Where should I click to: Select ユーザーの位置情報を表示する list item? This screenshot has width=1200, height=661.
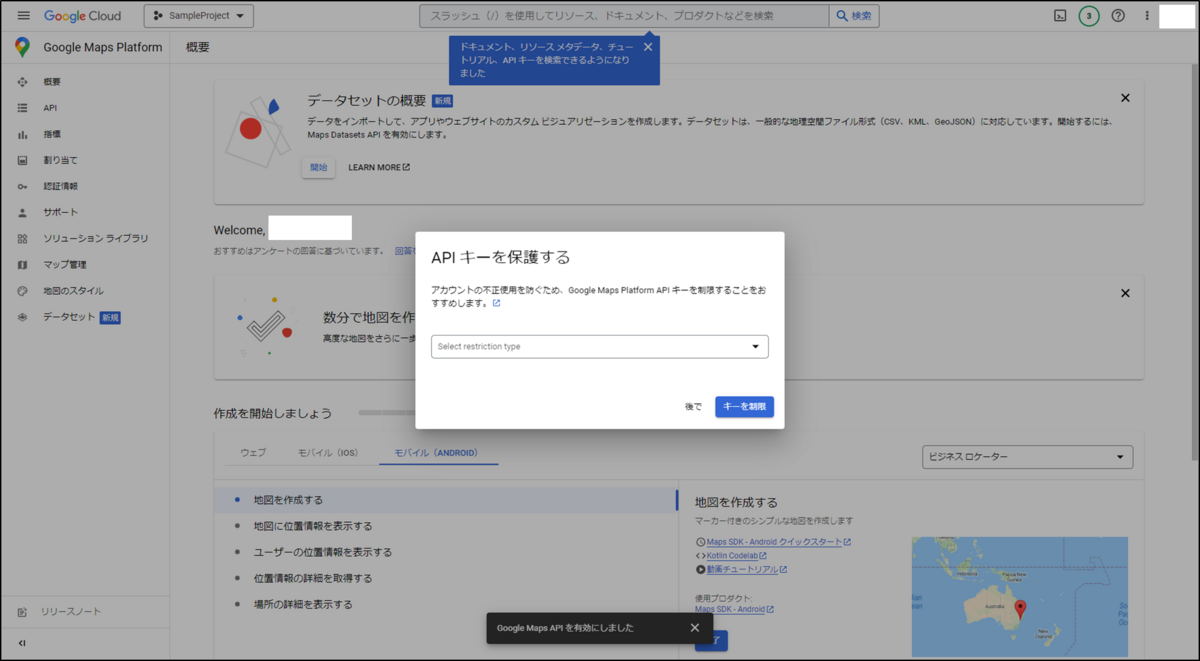pyautogui.click(x=446, y=552)
